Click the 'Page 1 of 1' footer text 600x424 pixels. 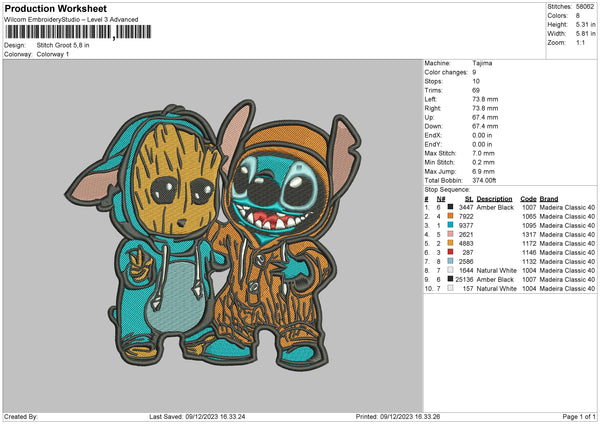click(x=579, y=417)
